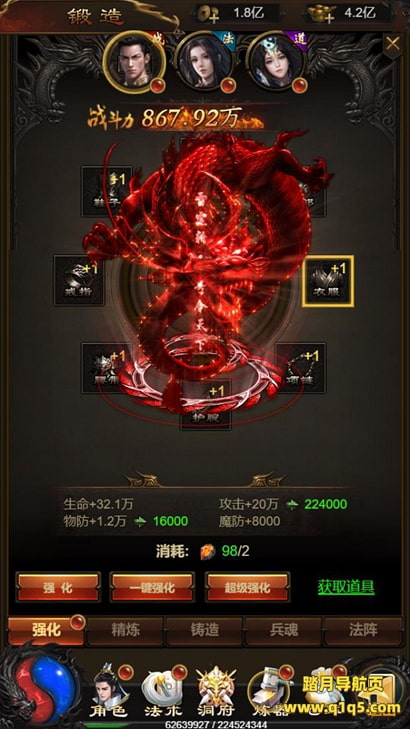Select the Taoist character portrait
This screenshot has height=729, width=410.
pos(278,62)
